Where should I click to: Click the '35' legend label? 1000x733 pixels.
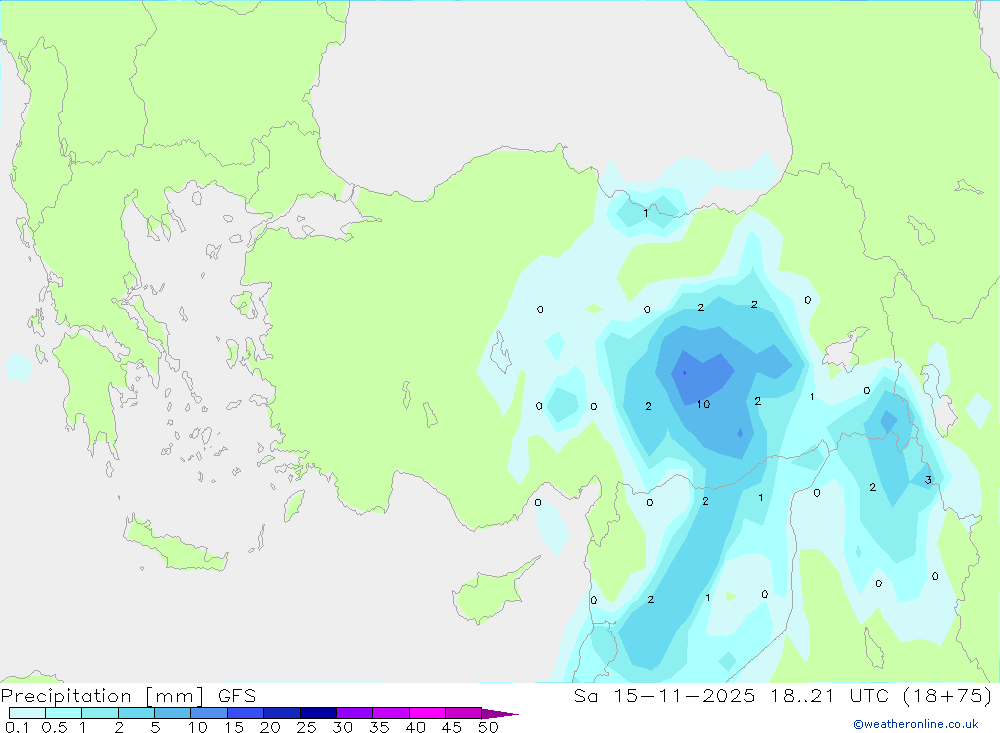379,727
